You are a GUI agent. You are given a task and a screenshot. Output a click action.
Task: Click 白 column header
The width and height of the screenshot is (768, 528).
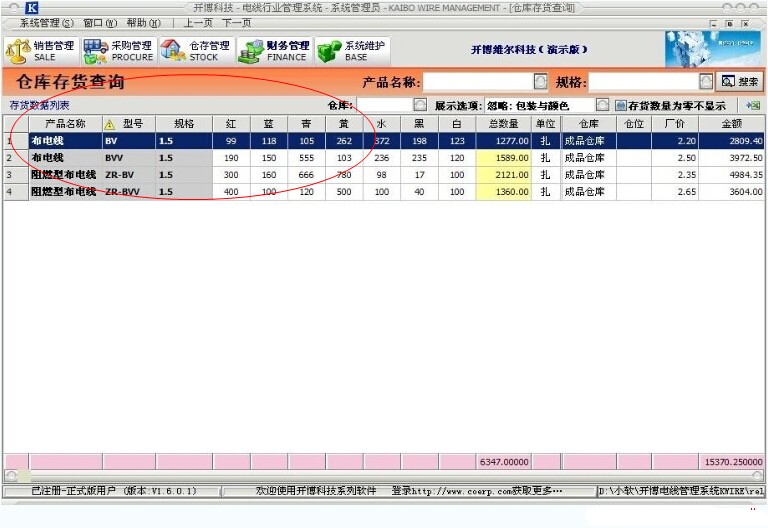pyautogui.click(x=457, y=124)
